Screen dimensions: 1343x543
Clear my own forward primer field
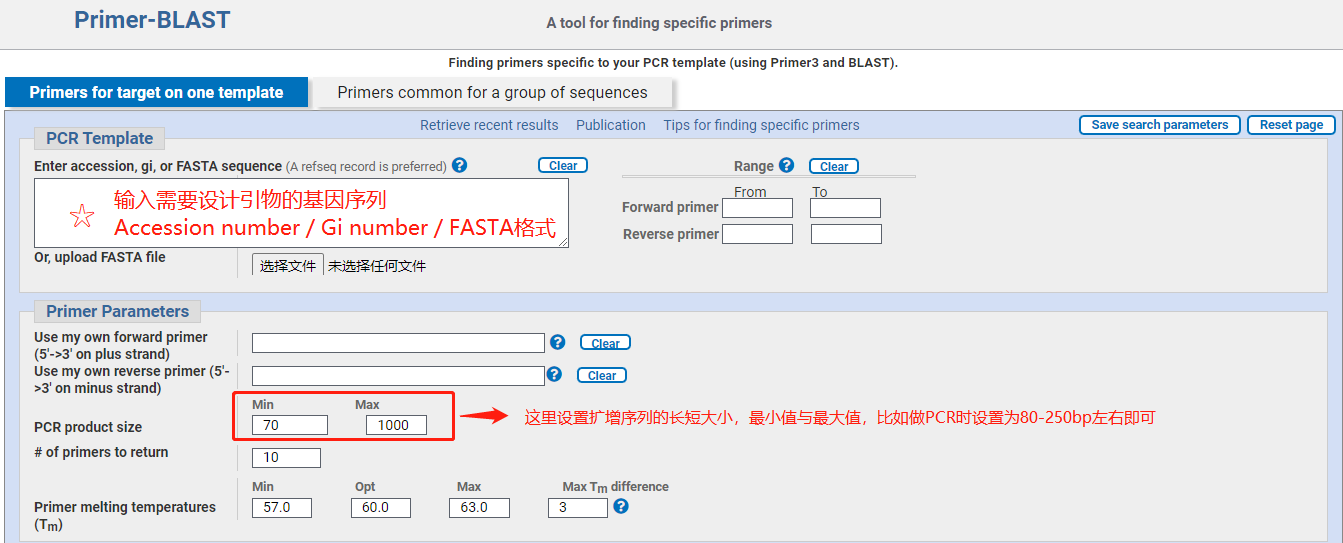click(605, 343)
